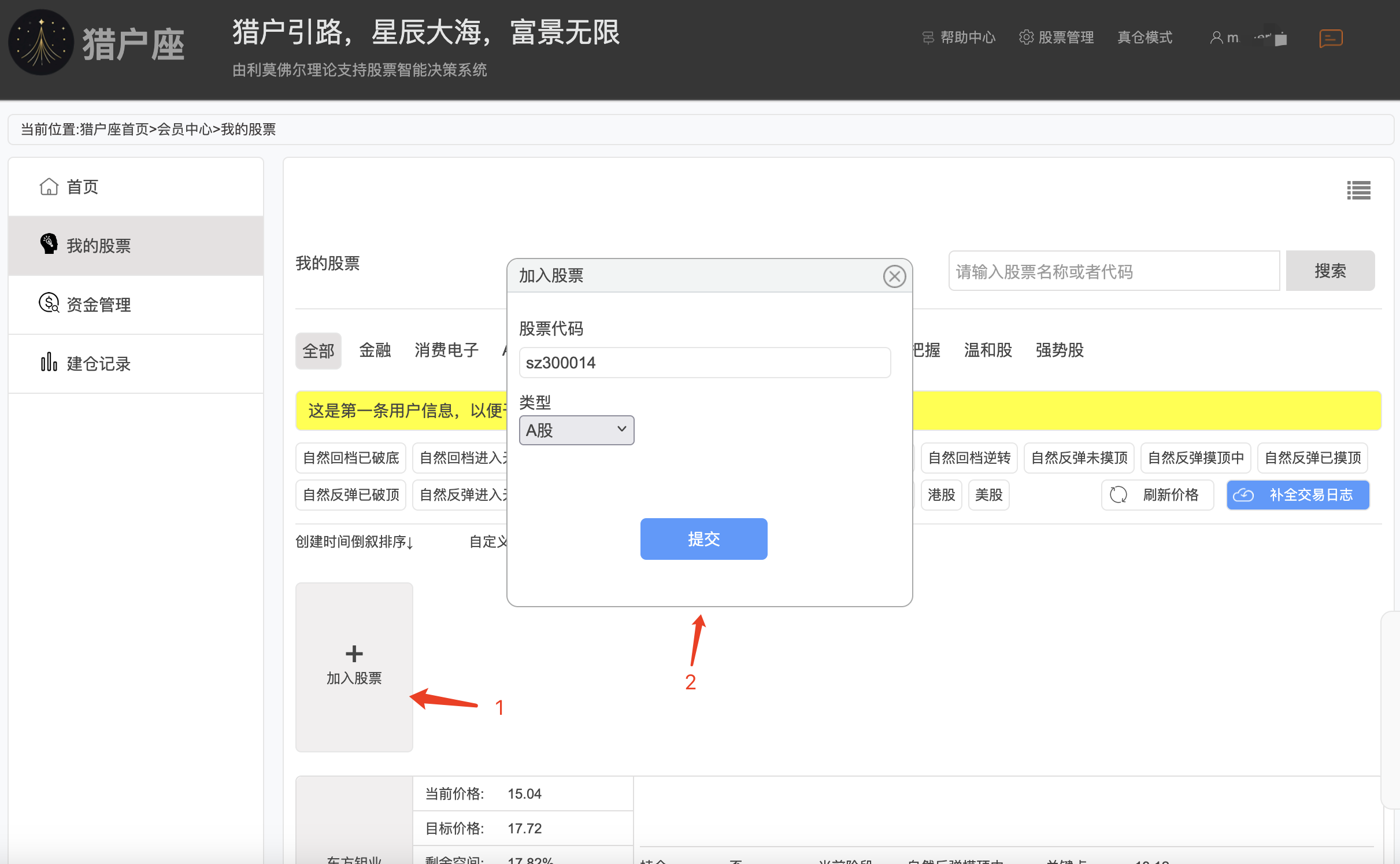Submit the form with 提交
1400x864 pixels.
tap(703, 539)
